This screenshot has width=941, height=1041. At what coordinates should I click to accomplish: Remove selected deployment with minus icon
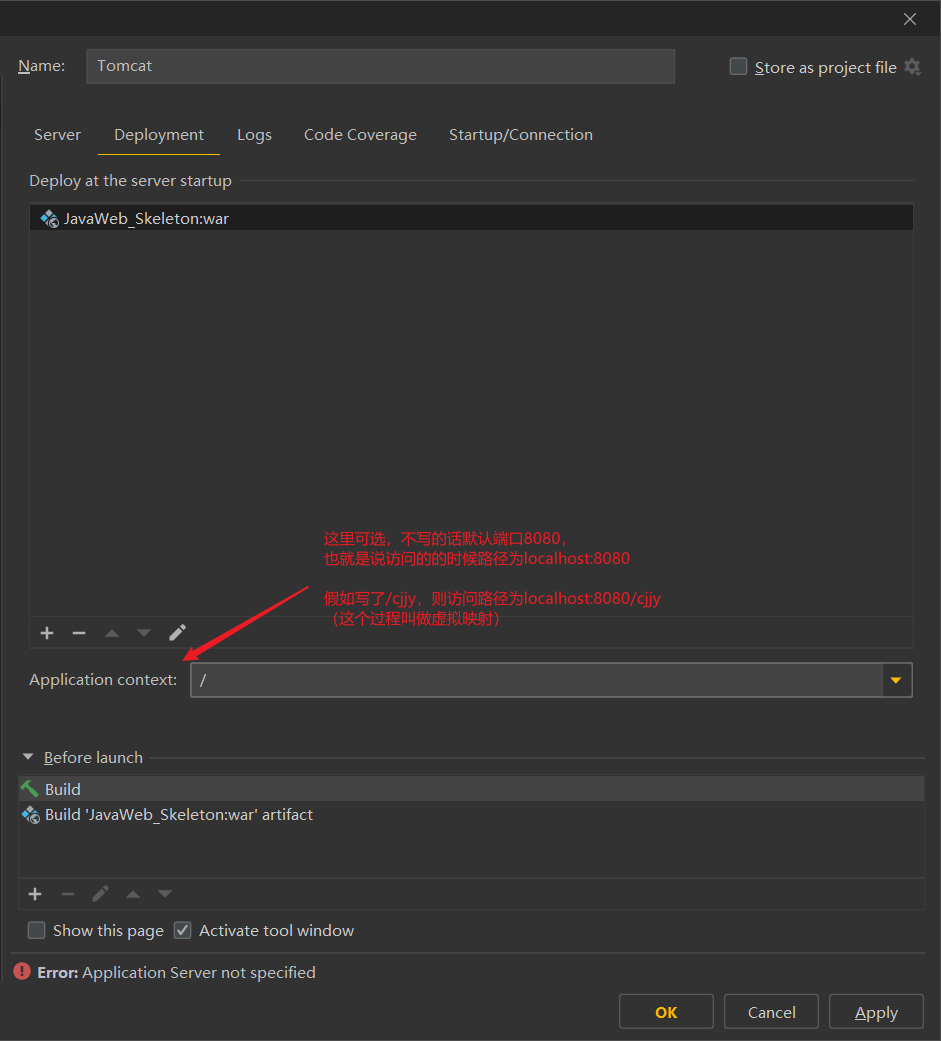click(x=79, y=633)
